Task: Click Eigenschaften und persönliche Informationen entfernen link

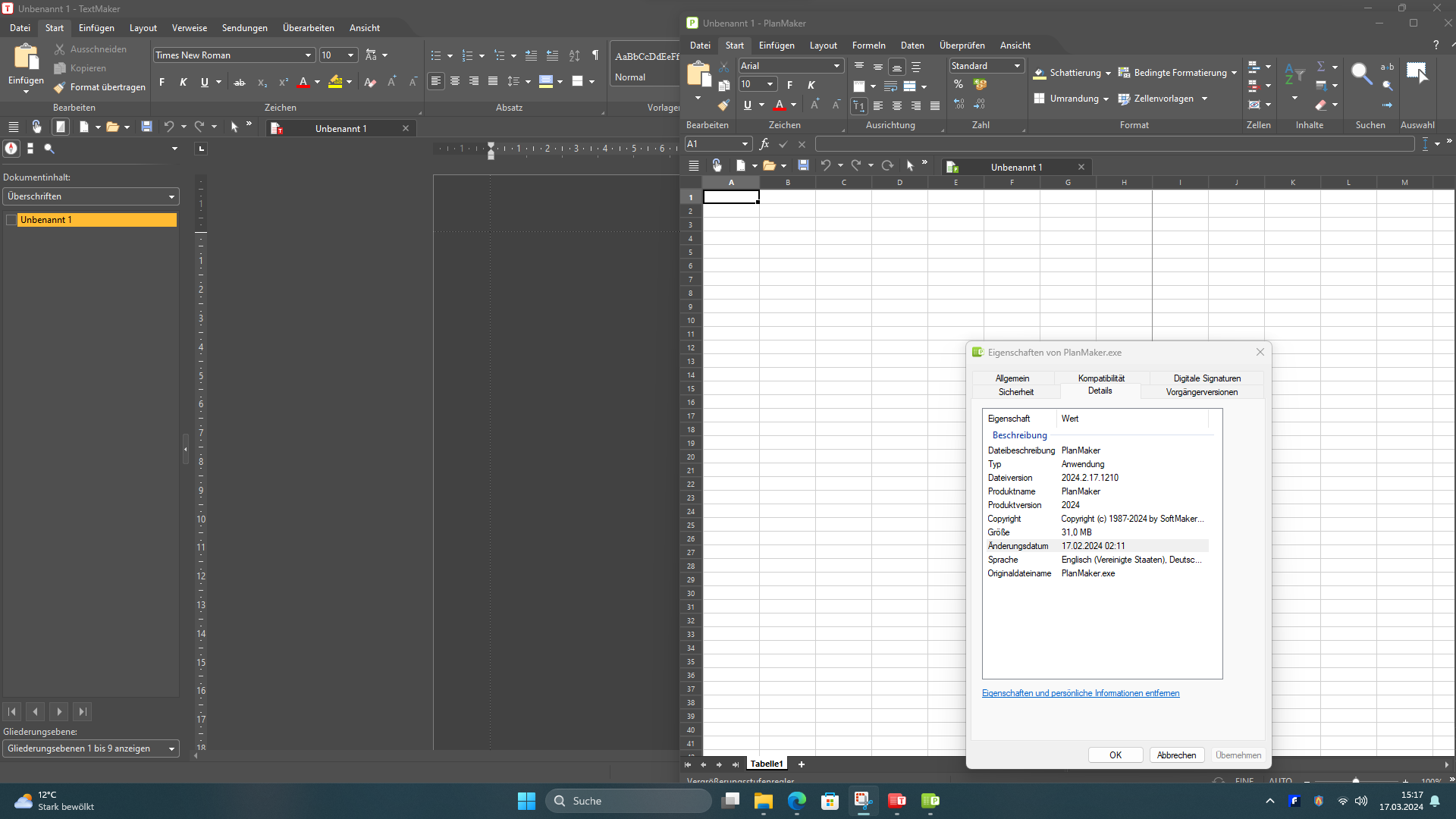Action: tap(1080, 693)
